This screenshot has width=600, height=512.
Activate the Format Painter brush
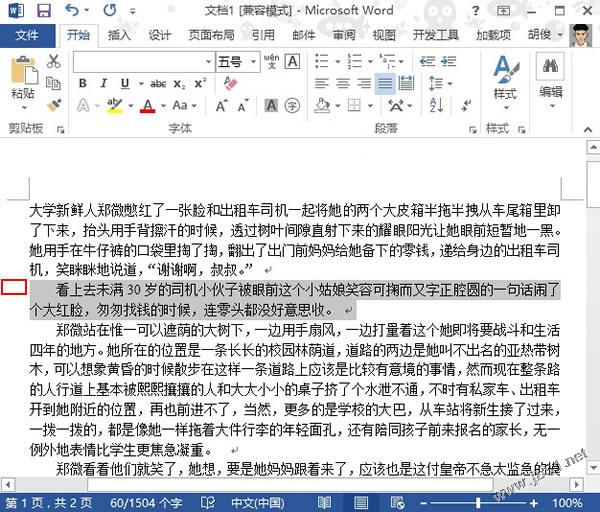click(54, 104)
